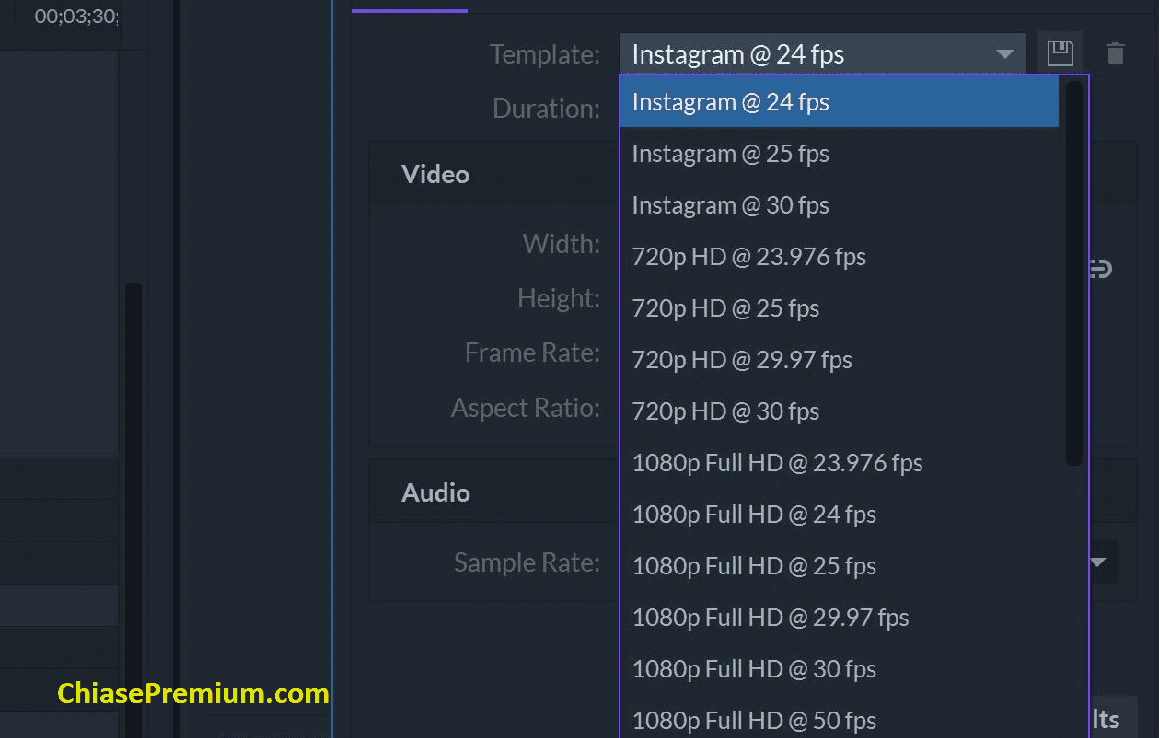Choose Instagram @ 25 fps template
Image resolution: width=1160 pixels, height=738 pixels.
point(839,154)
